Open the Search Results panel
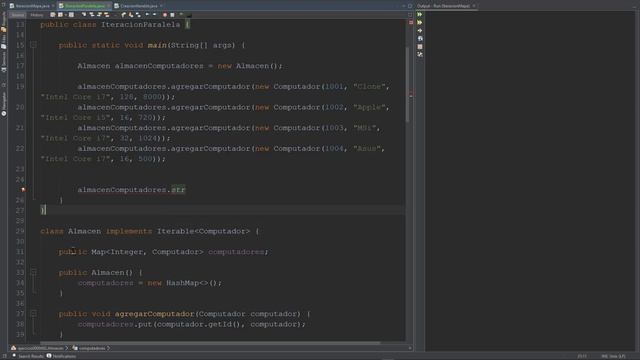Image resolution: width=640 pixels, height=360 pixels. coord(28,356)
